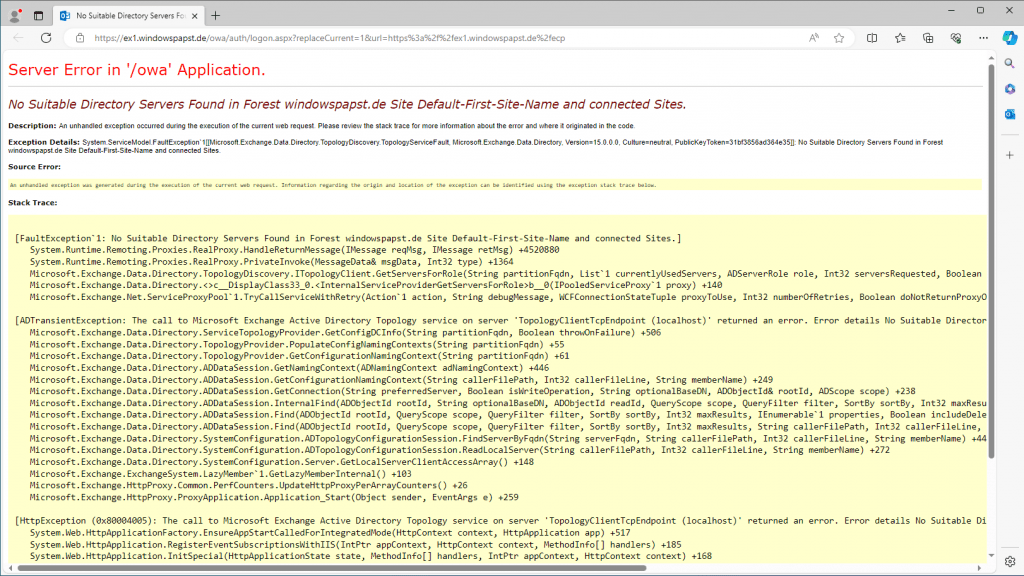View site information via the lock icon
Image resolution: width=1024 pixels, height=576 pixels.
80,37
